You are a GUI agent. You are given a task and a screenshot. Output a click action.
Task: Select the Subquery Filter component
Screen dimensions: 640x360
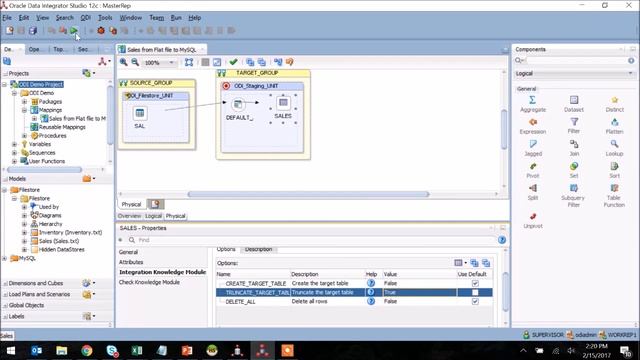point(573,196)
